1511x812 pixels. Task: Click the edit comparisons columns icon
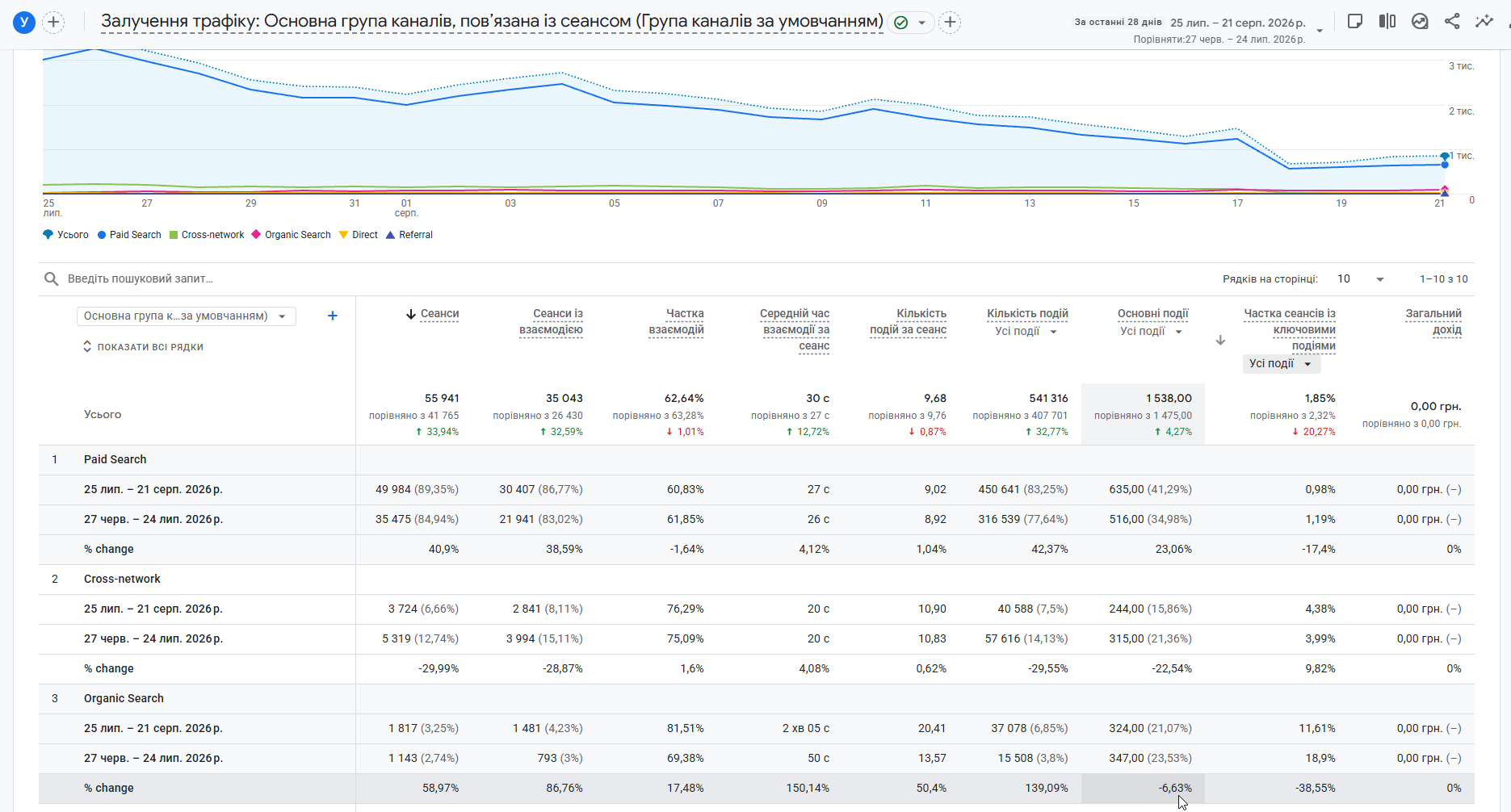tap(1387, 22)
